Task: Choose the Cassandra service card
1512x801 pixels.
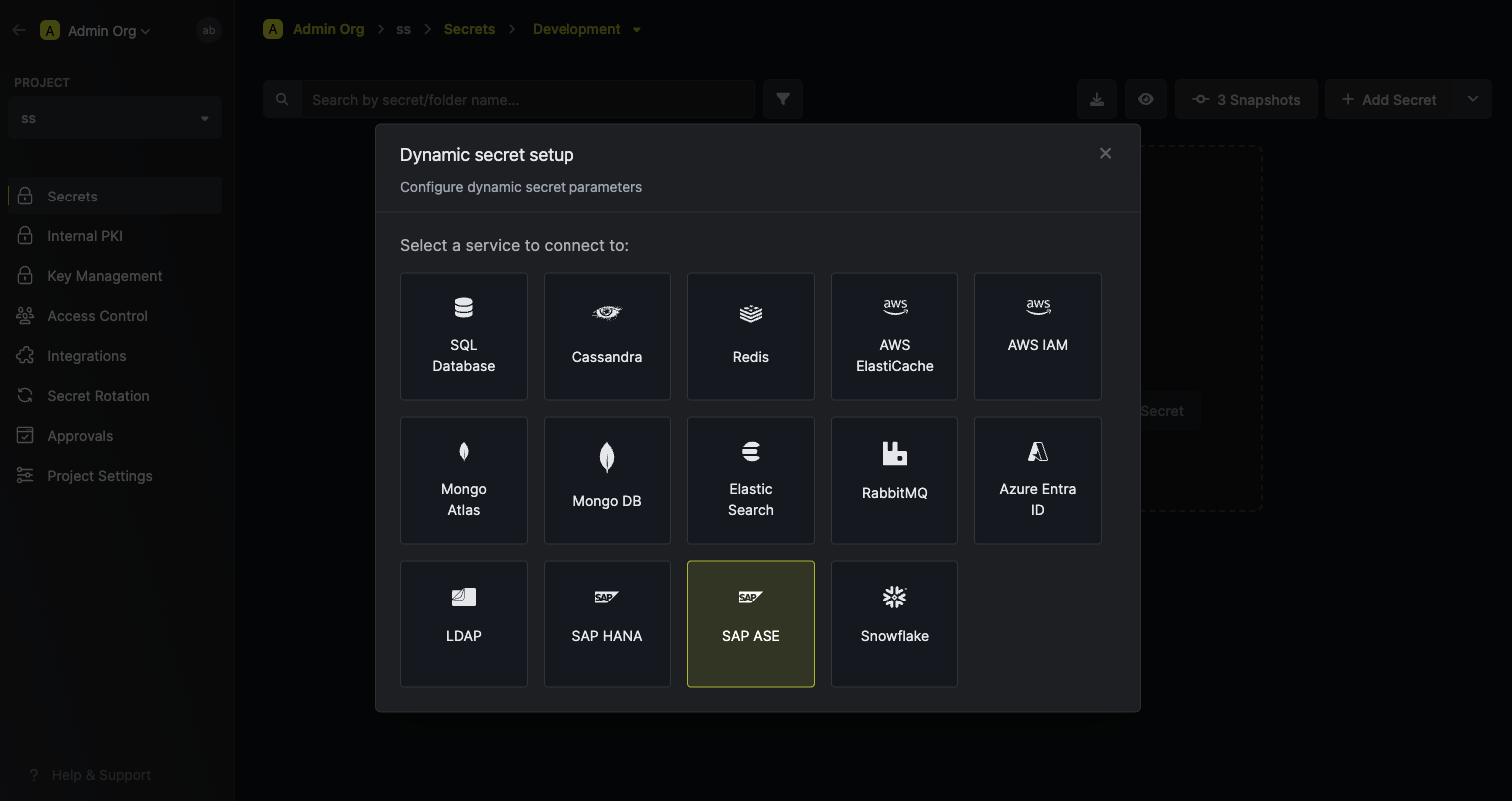Action: tap(607, 336)
